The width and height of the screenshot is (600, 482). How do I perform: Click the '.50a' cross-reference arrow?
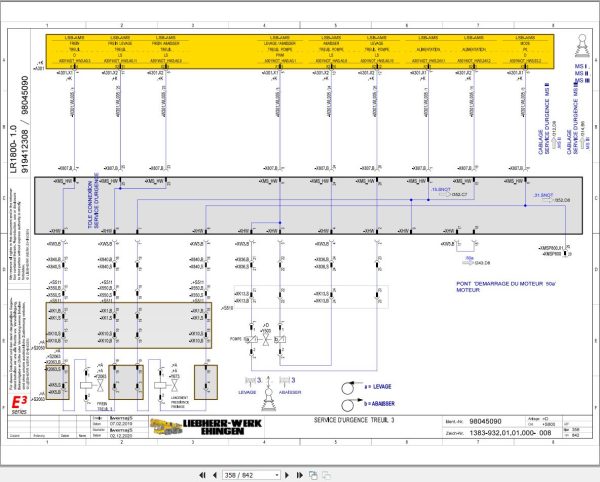(468, 263)
